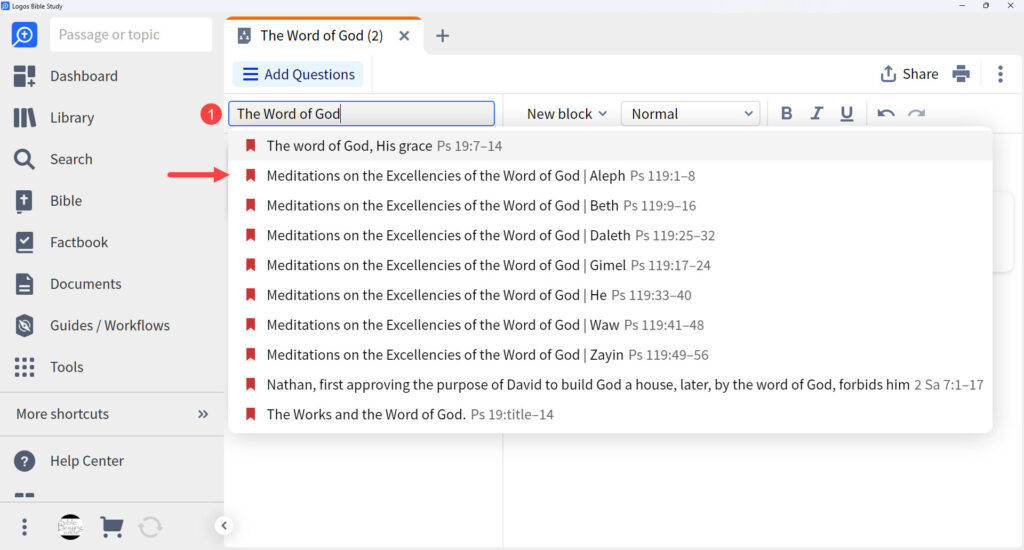Viewport: 1024px width, 550px height.
Task: Select the He Ps 119:33–40 suggestion
Action: (x=610, y=295)
